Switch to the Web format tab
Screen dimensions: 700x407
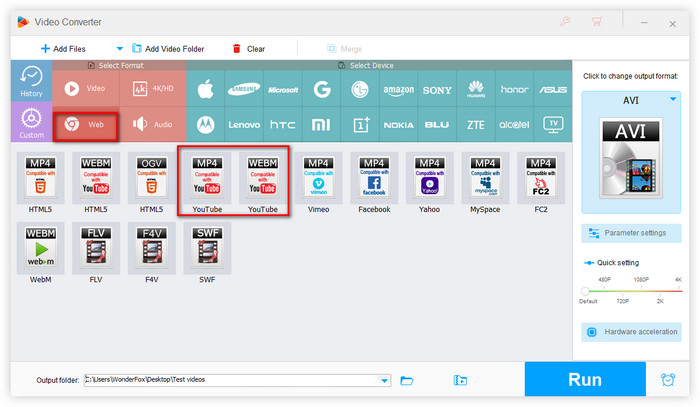(x=85, y=125)
